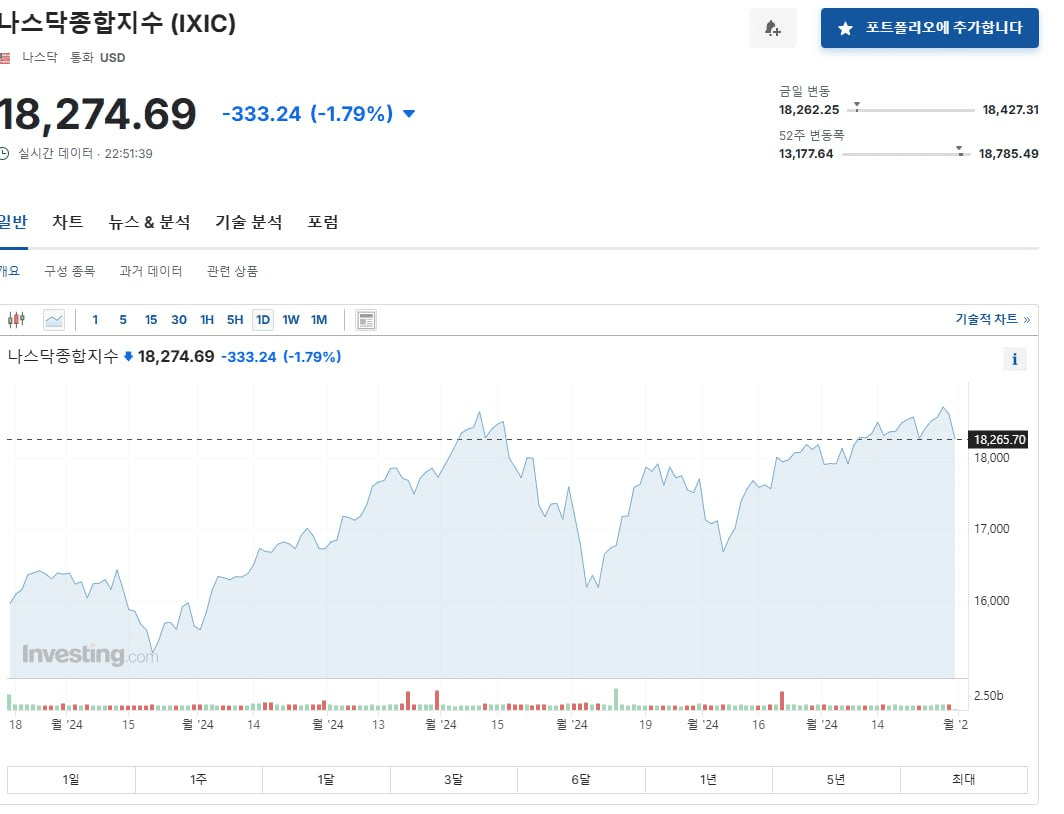This screenshot has width=1064, height=814.
Task: Select the 1W interval
Action: click(x=291, y=319)
